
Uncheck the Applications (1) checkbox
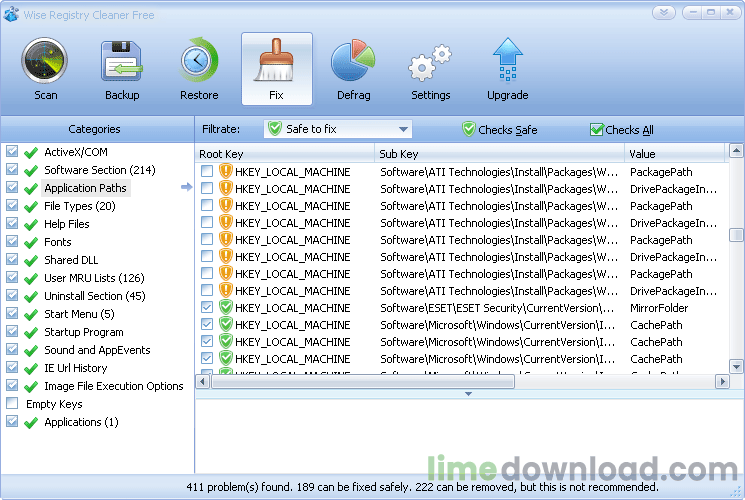12,421
